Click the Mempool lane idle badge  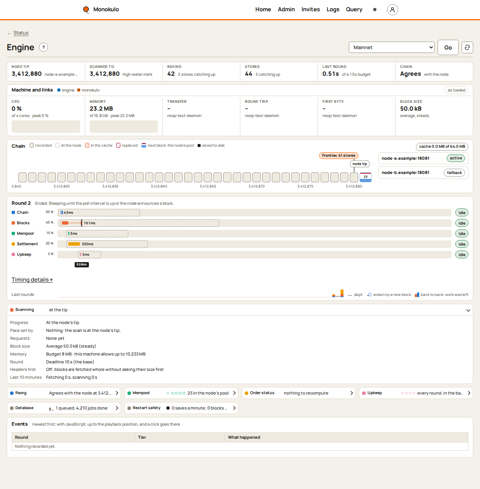coord(462,233)
